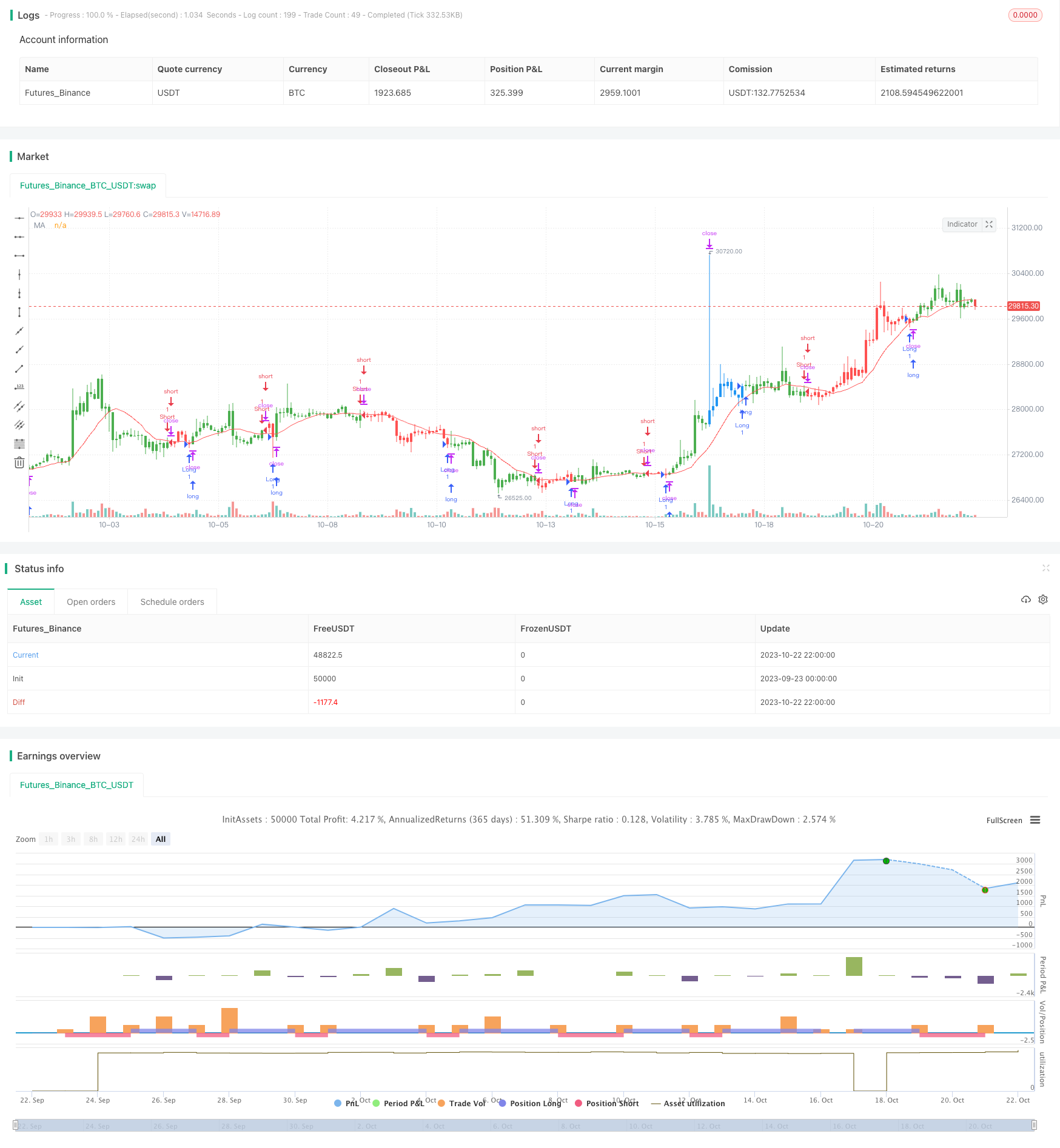Click the 0.0000 red badge in Logs header

tap(1025, 15)
